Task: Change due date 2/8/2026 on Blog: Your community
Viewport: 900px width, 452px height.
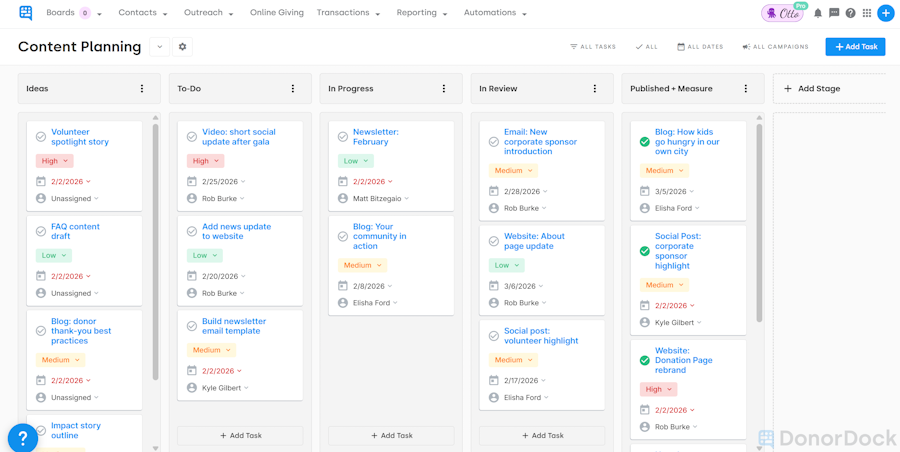Action: pos(373,286)
